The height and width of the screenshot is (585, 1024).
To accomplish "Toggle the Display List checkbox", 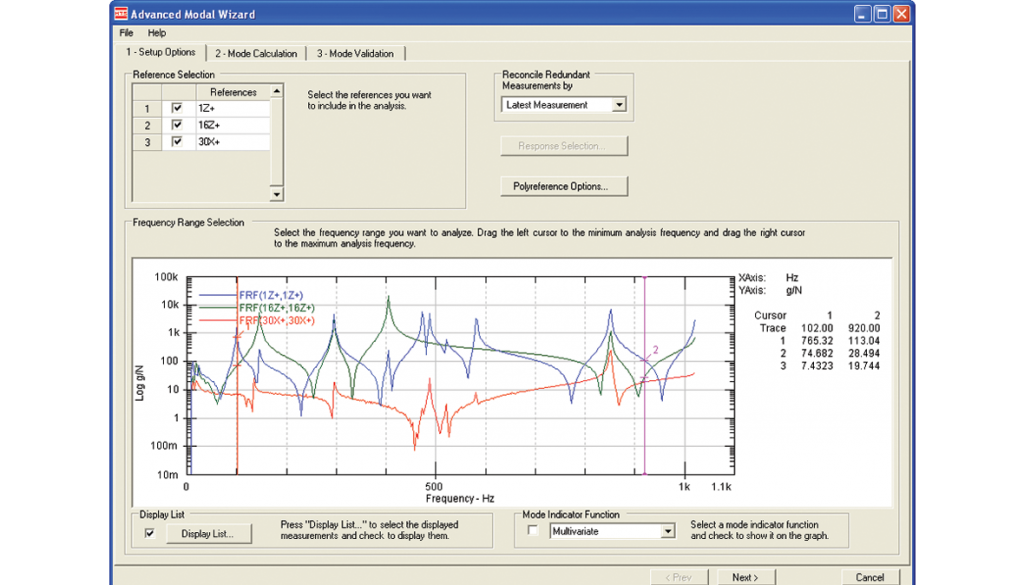I will click(x=148, y=533).
